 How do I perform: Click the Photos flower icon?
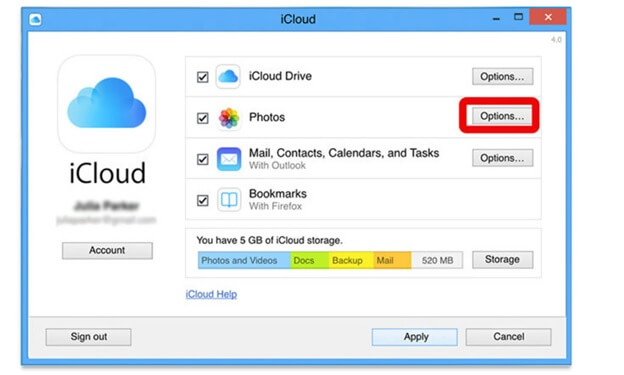pos(229,118)
